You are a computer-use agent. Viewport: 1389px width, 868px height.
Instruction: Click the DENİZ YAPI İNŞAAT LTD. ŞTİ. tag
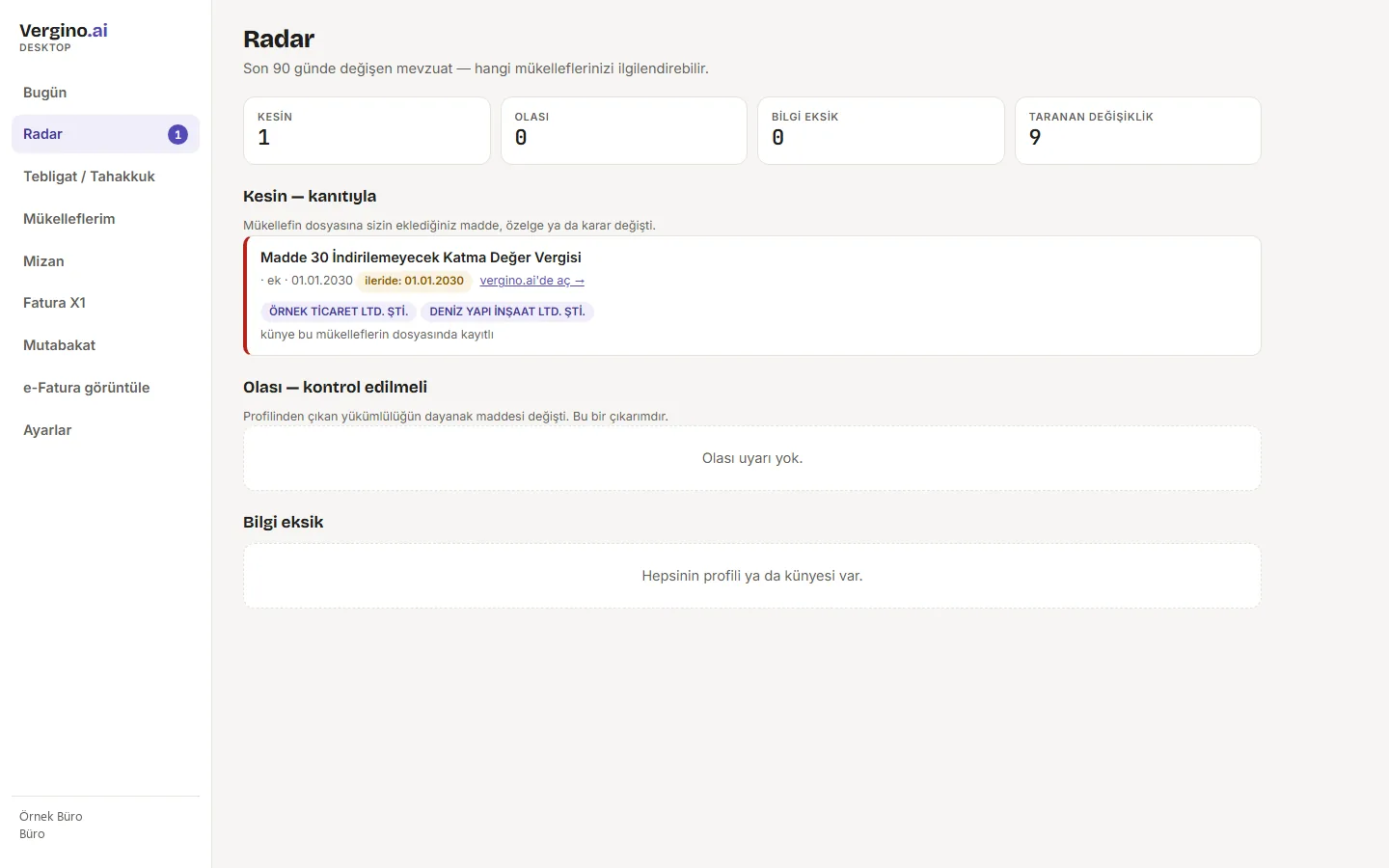coord(507,312)
